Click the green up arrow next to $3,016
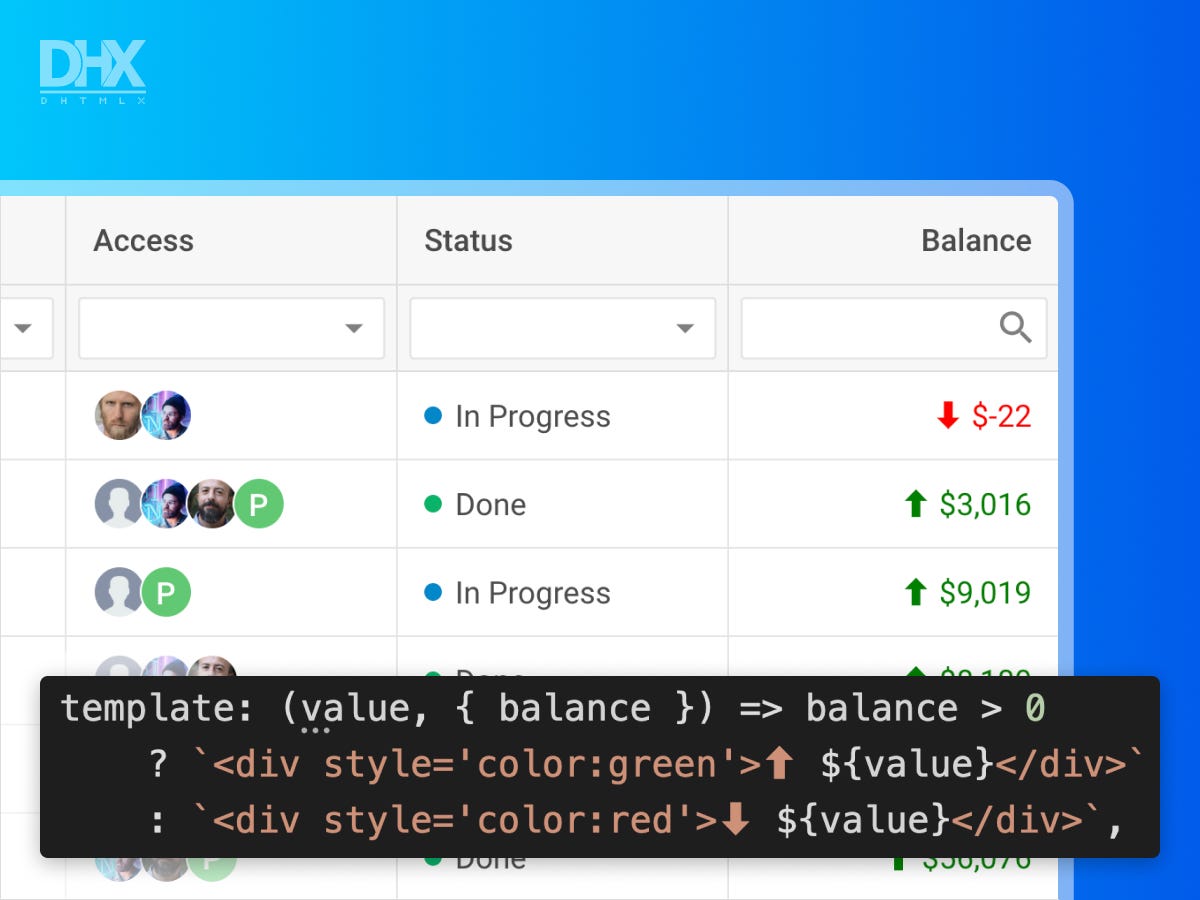Screen dimensions: 1200x900 pyautogui.click(x=918, y=504)
